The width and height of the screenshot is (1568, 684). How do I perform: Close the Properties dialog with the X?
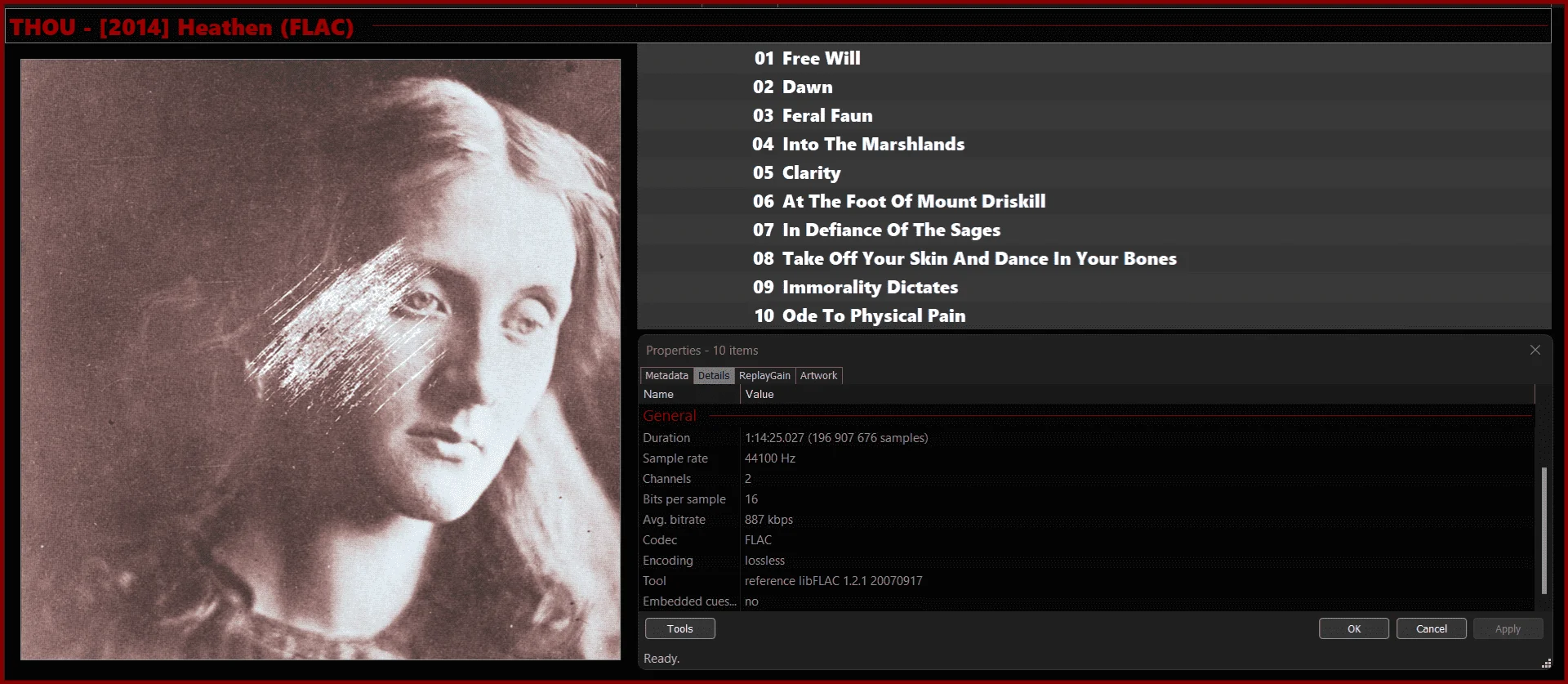point(1535,350)
